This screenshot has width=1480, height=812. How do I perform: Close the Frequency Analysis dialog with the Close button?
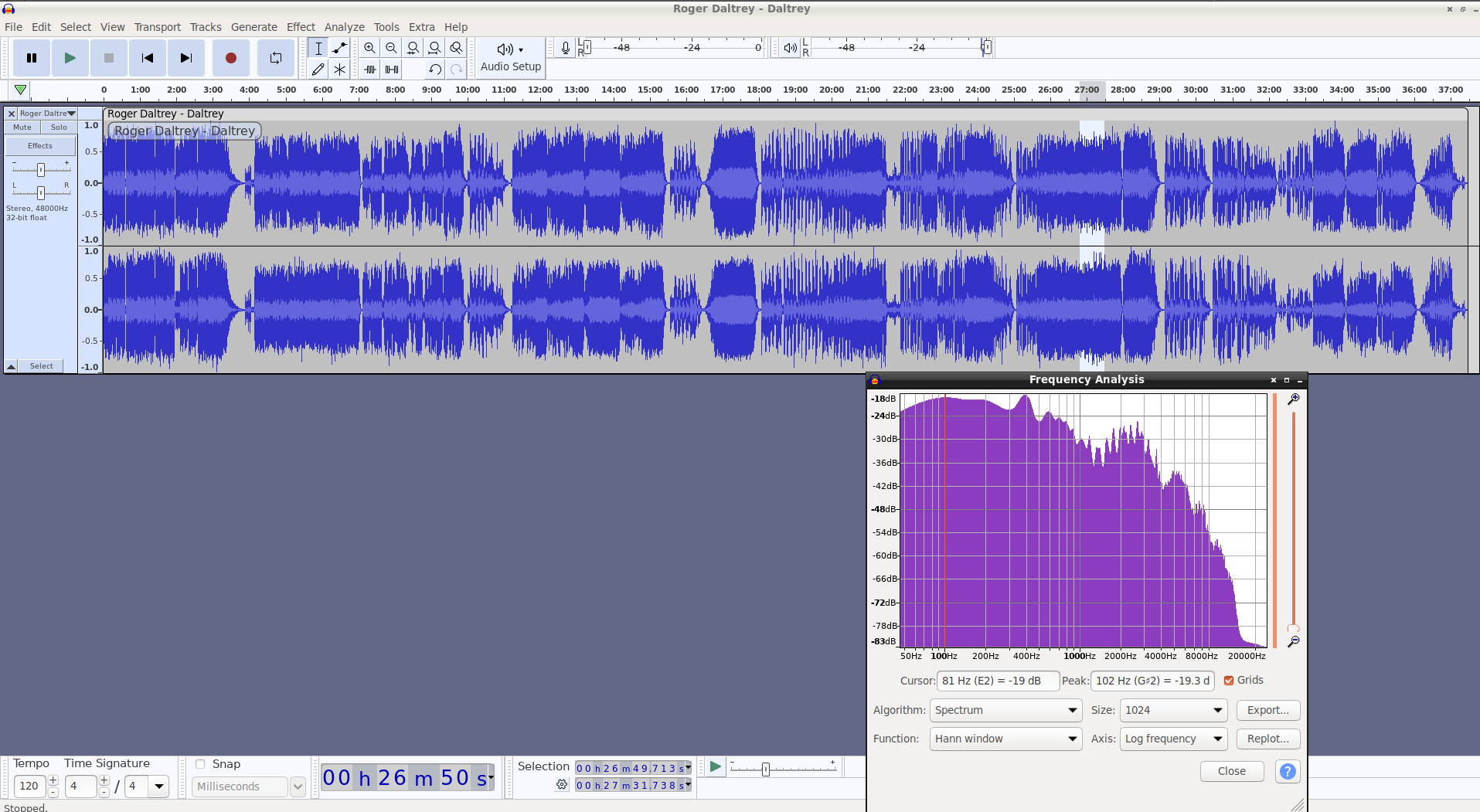coord(1232,771)
